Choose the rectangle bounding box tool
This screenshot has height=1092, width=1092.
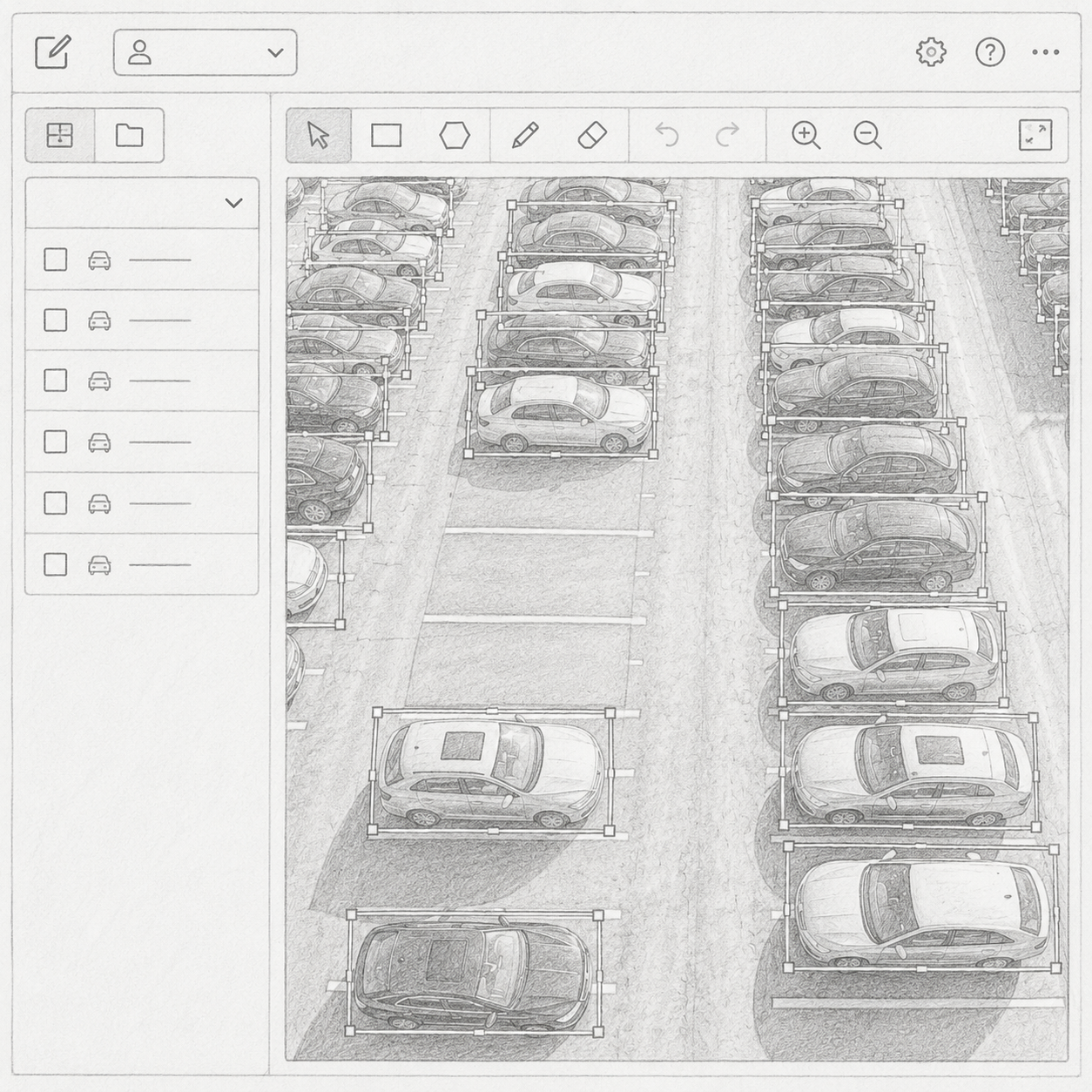(386, 135)
